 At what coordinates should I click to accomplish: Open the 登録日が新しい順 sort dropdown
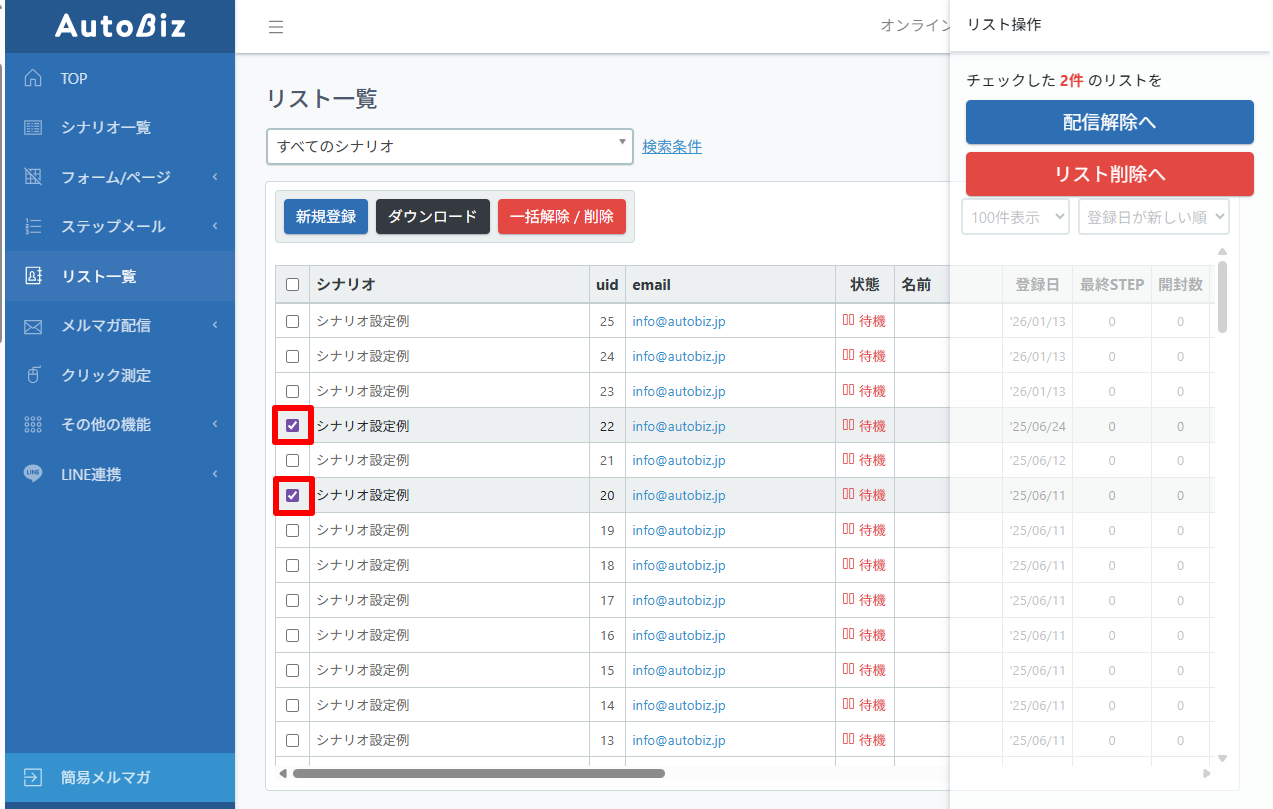(x=1152, y=217)
